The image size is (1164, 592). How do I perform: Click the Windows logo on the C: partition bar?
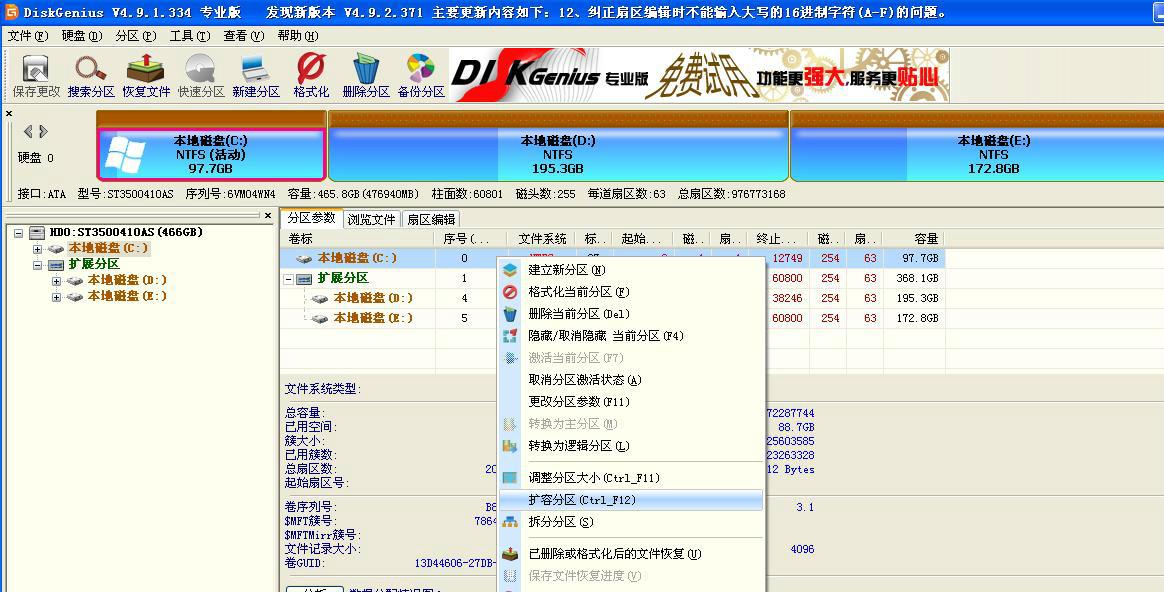pos(125,155)
